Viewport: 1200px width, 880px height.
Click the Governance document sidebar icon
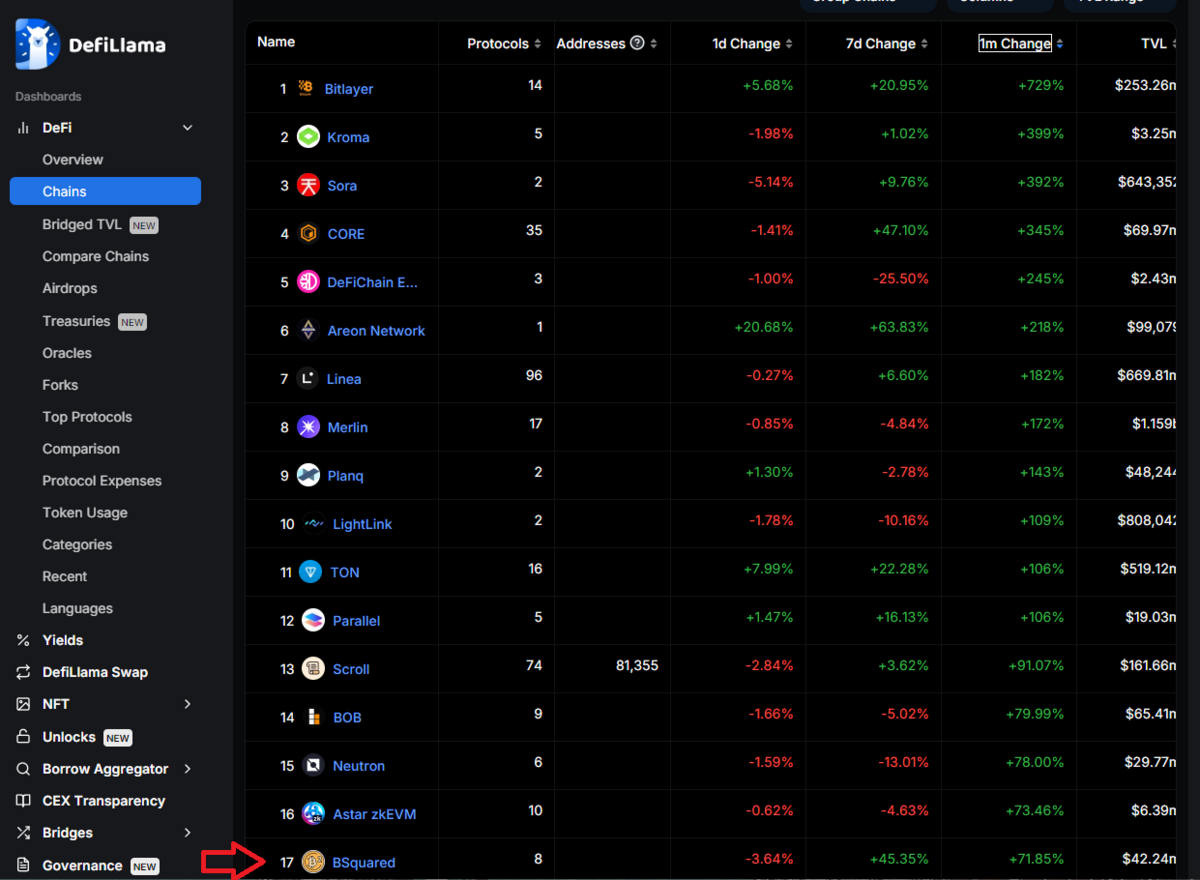(23, 865)
